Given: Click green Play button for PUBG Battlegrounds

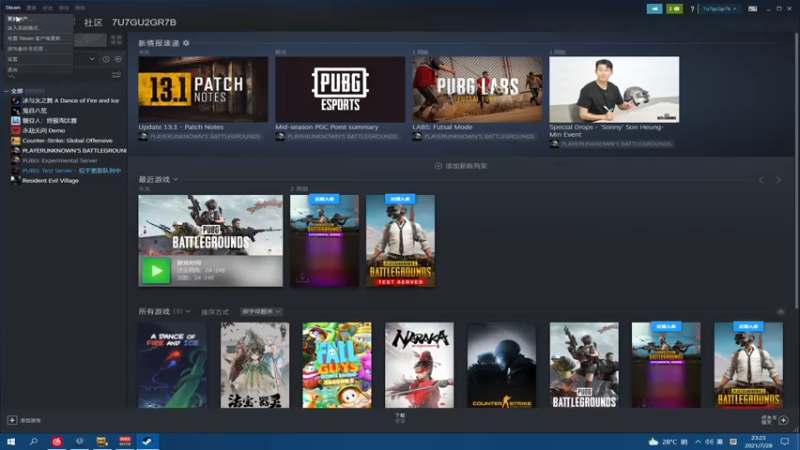Looking at the screenshot, I should click(x=156, y=271).
